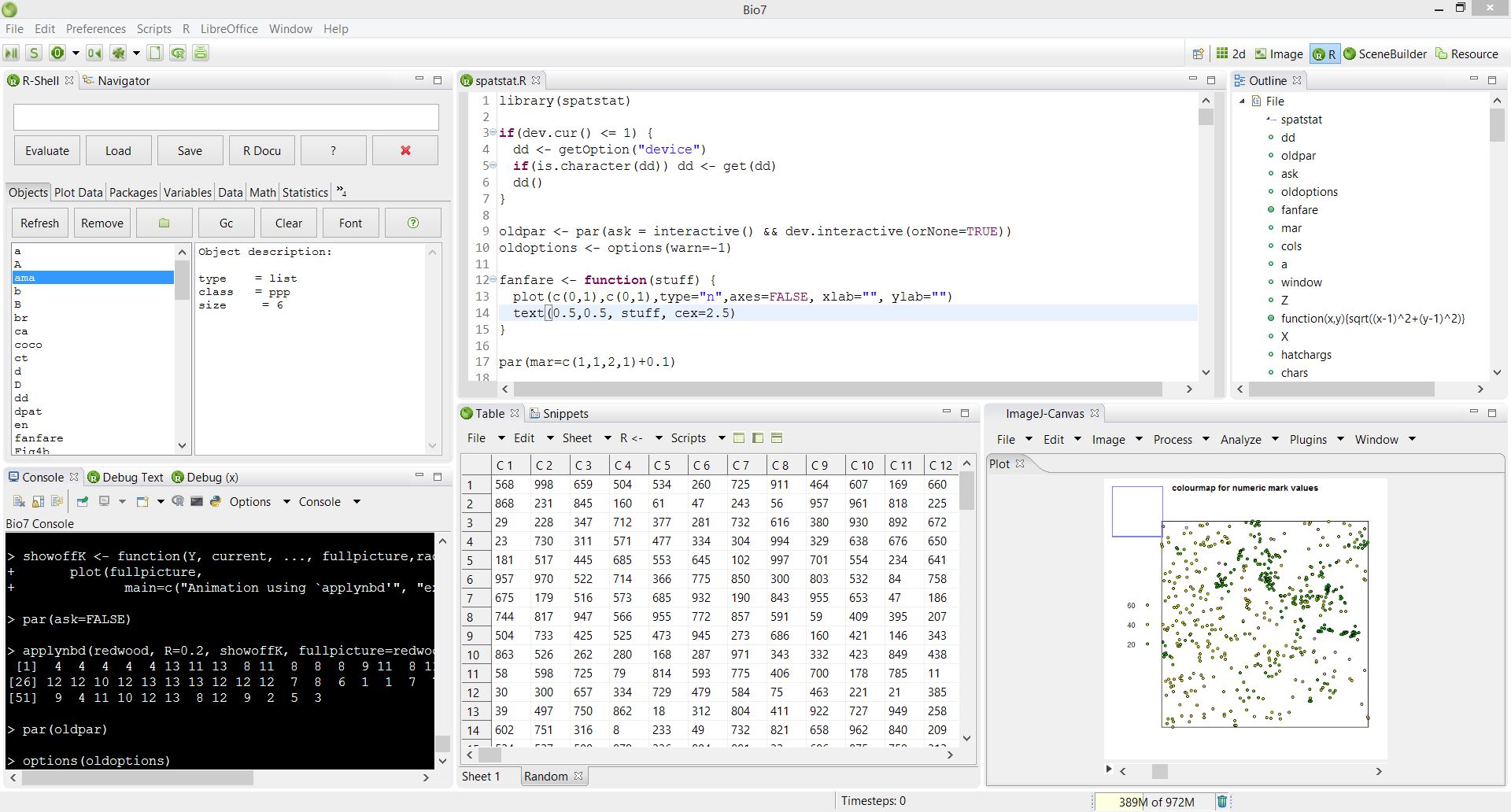Viewport: 1511px width, 812px height.
Task: Switch to the Packages tab
Action: pyautogui.click(x=133, y=192)
